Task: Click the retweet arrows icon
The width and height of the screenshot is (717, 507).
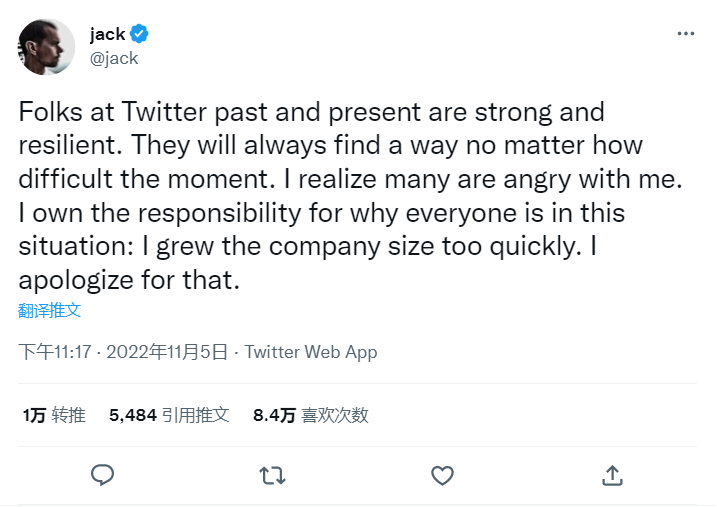Action: point(272,474)
